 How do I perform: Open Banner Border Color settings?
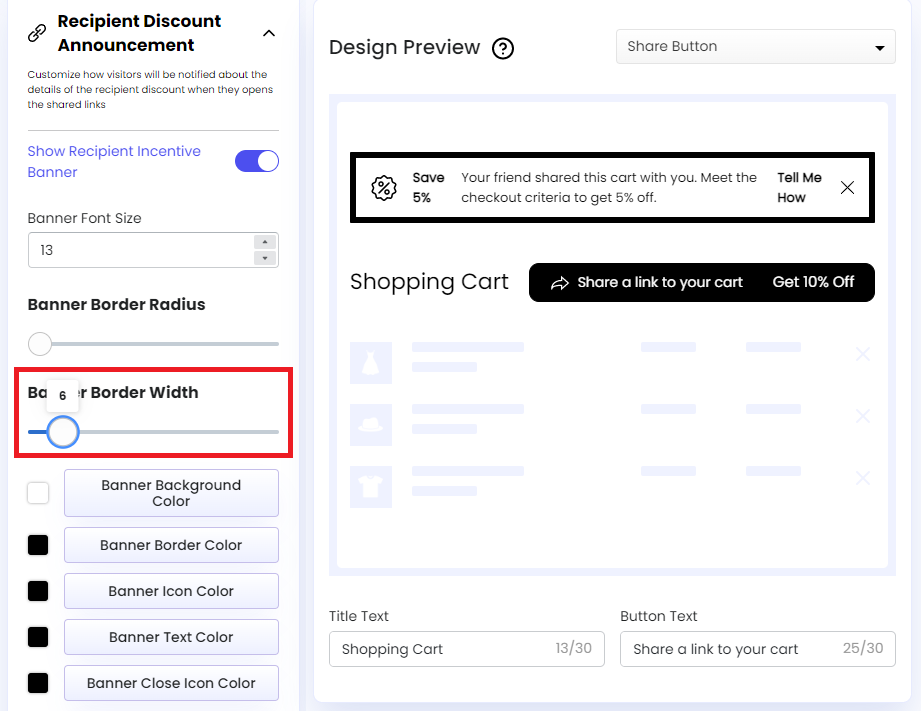pos(171,545)
